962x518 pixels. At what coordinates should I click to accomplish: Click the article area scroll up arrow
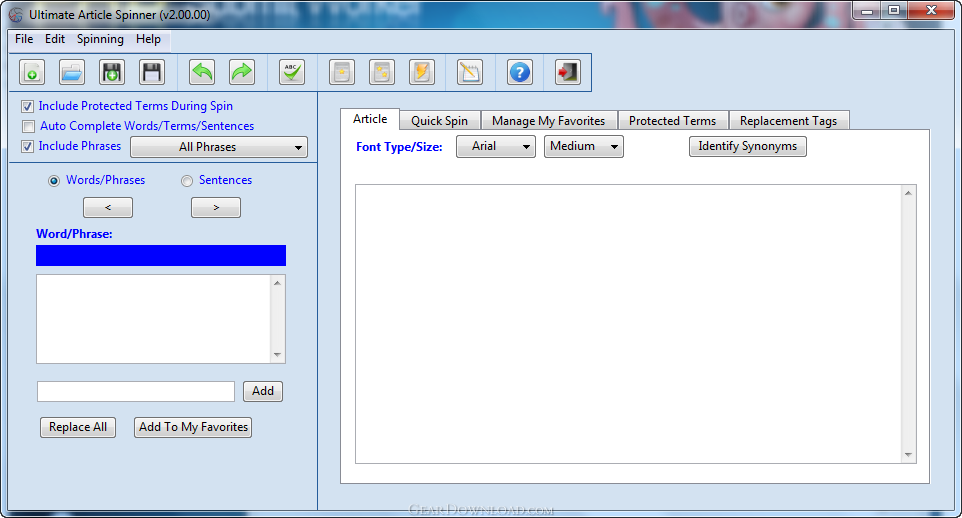coord(908,193)
